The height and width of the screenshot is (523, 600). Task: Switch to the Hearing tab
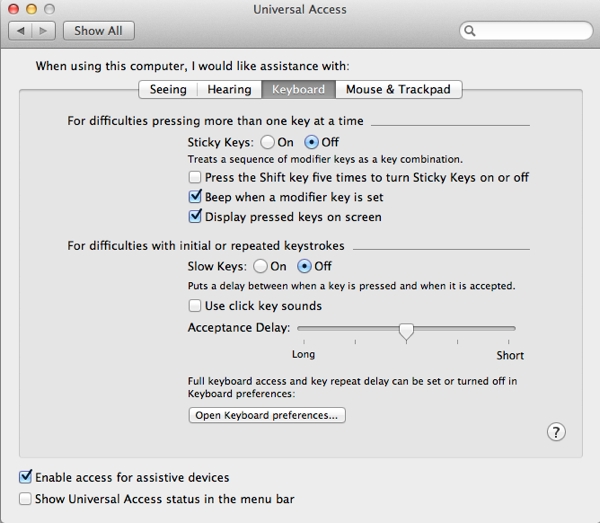229,90
